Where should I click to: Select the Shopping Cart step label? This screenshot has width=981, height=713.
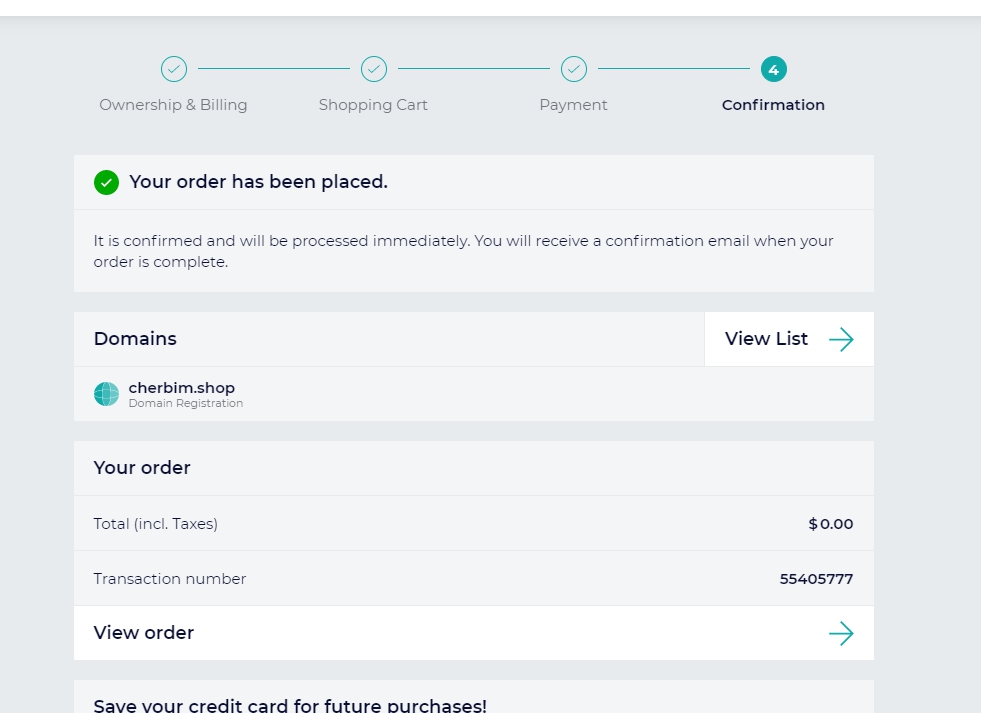click(374, 105)
